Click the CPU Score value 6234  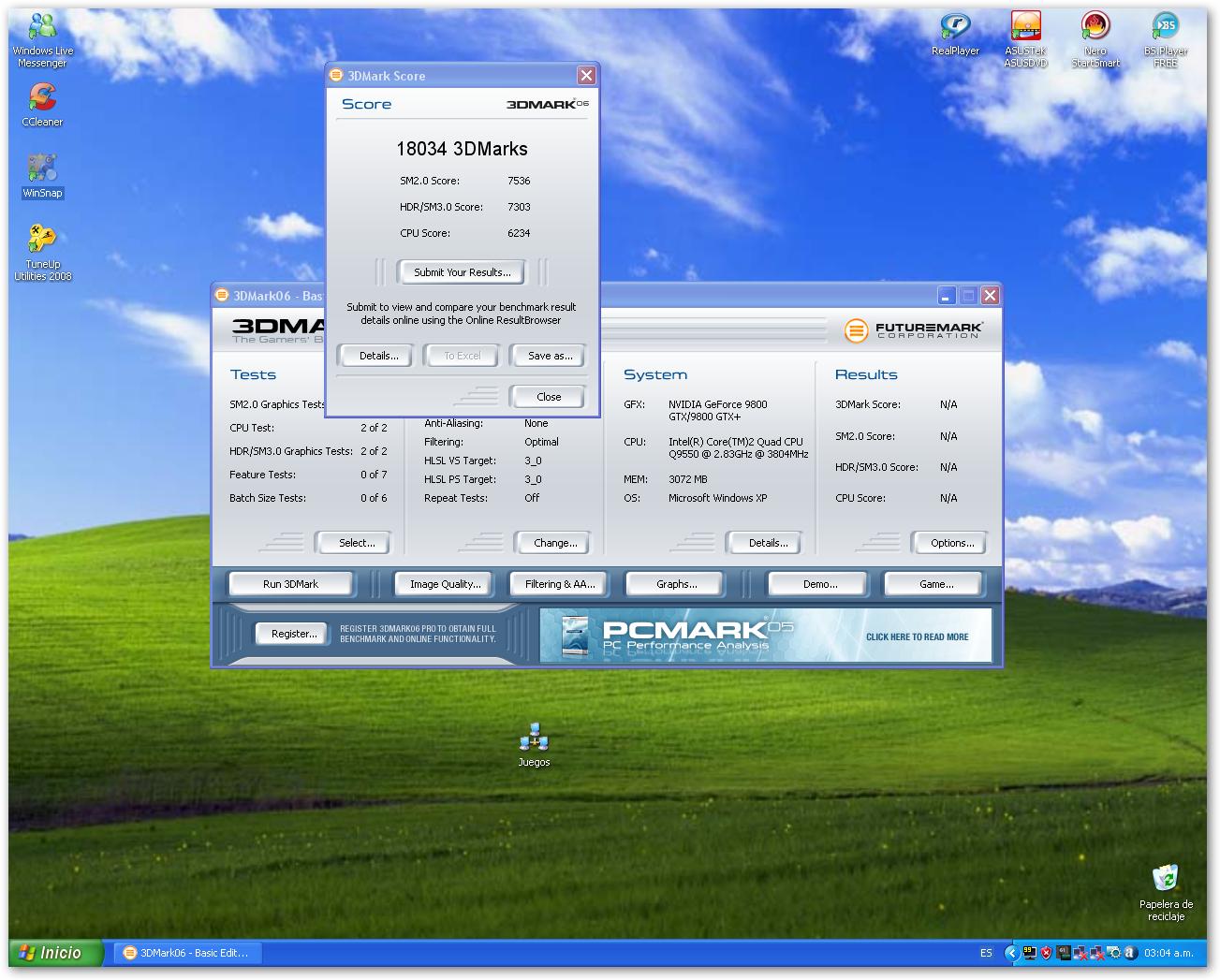(x=519, y=233)
